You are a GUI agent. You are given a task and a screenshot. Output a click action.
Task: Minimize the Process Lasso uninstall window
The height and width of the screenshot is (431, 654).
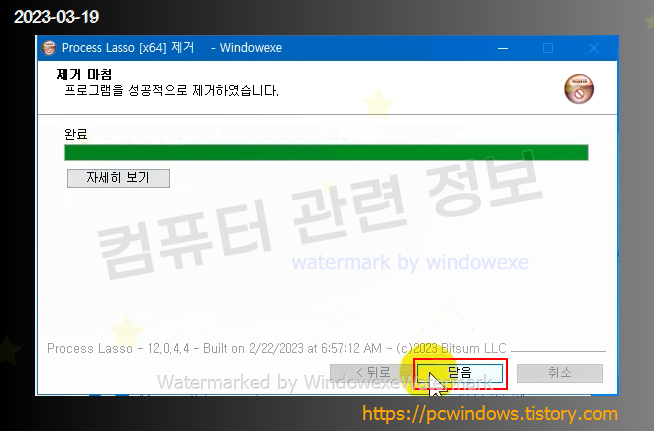503,48
